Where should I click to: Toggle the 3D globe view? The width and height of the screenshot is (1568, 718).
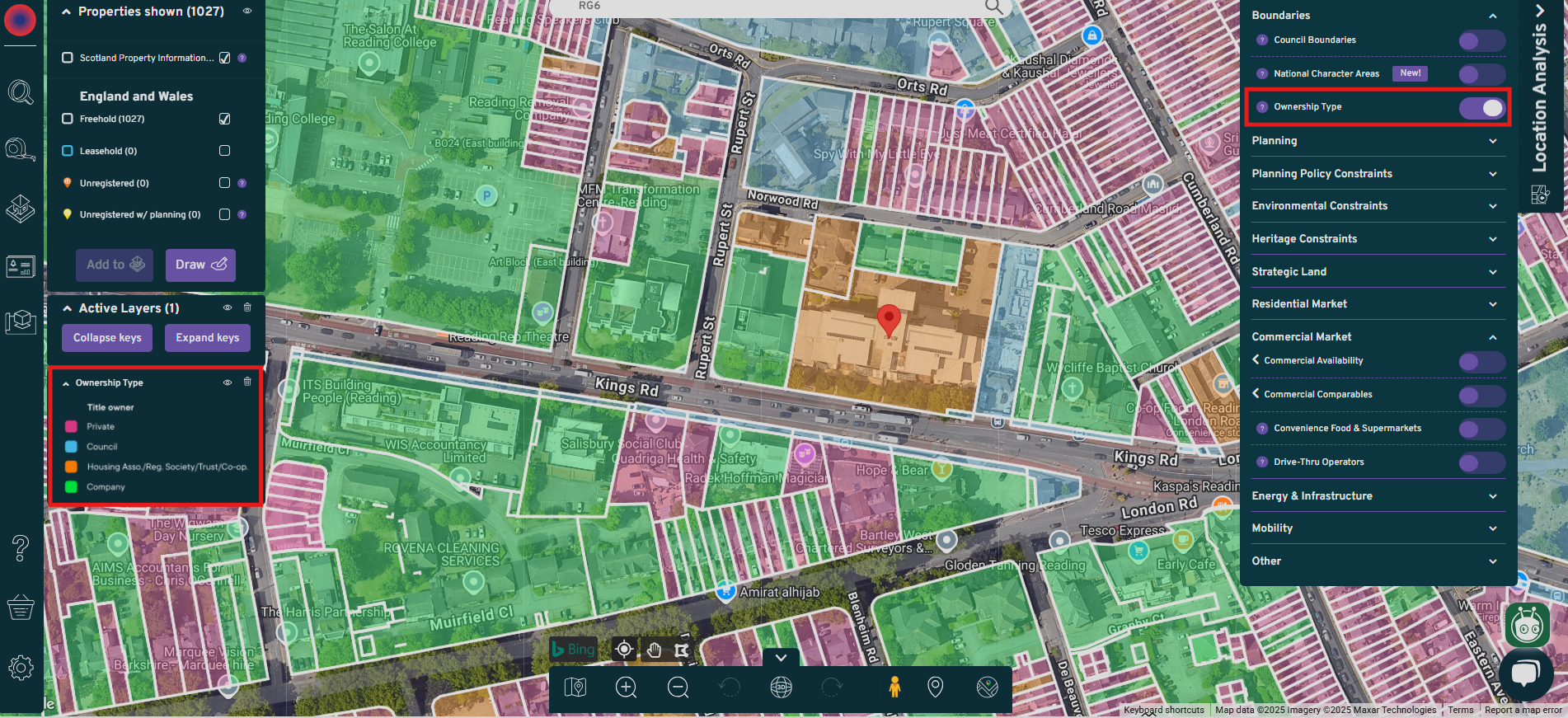(781, 687)
